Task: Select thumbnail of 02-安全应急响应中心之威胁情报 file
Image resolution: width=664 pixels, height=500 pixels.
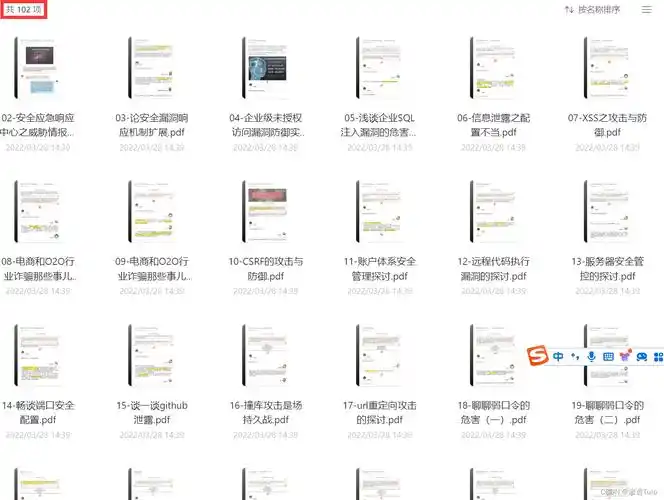Action: pyautogui.click(x=38, y=68)
